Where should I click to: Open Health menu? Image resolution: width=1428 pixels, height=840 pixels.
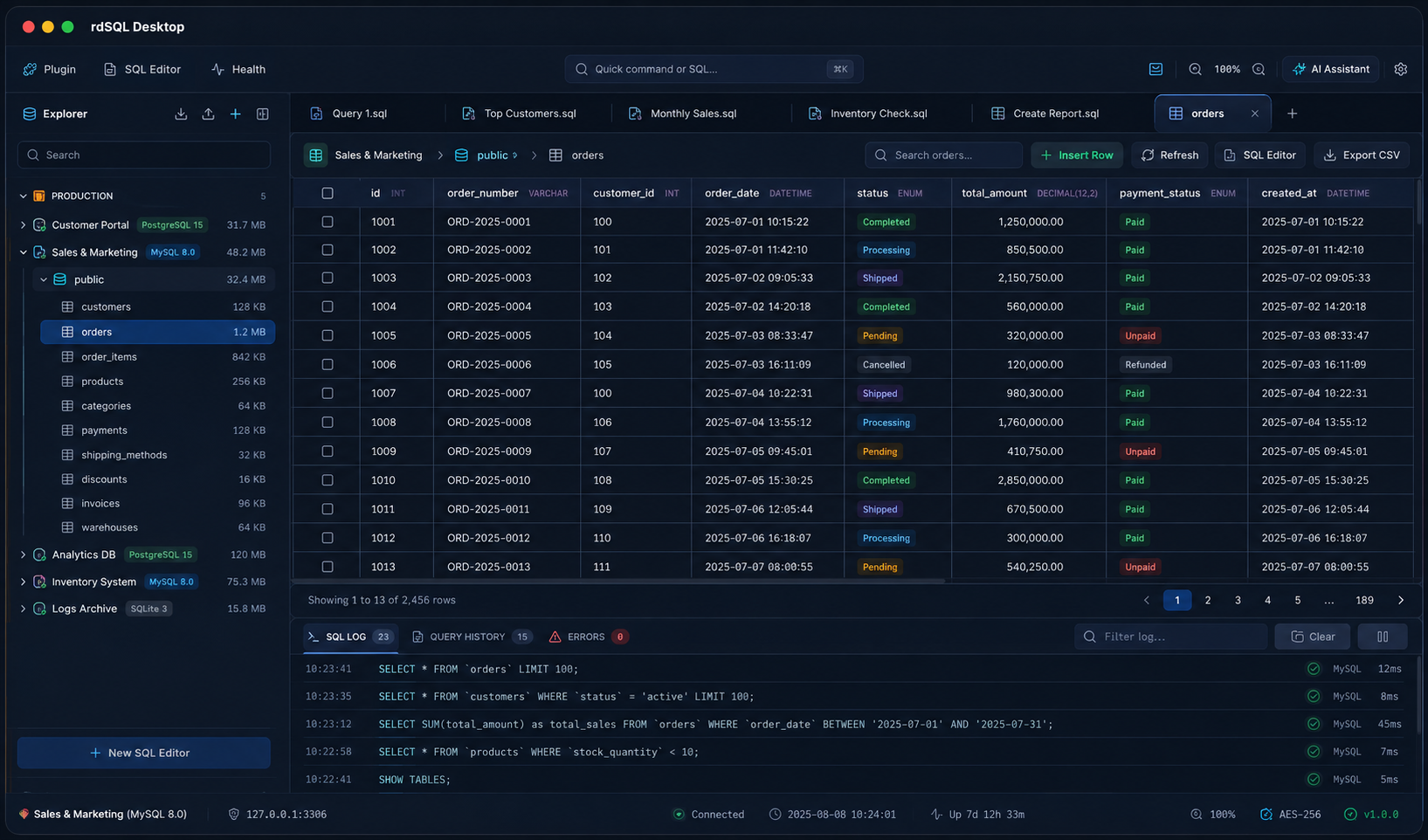(238, 69)
